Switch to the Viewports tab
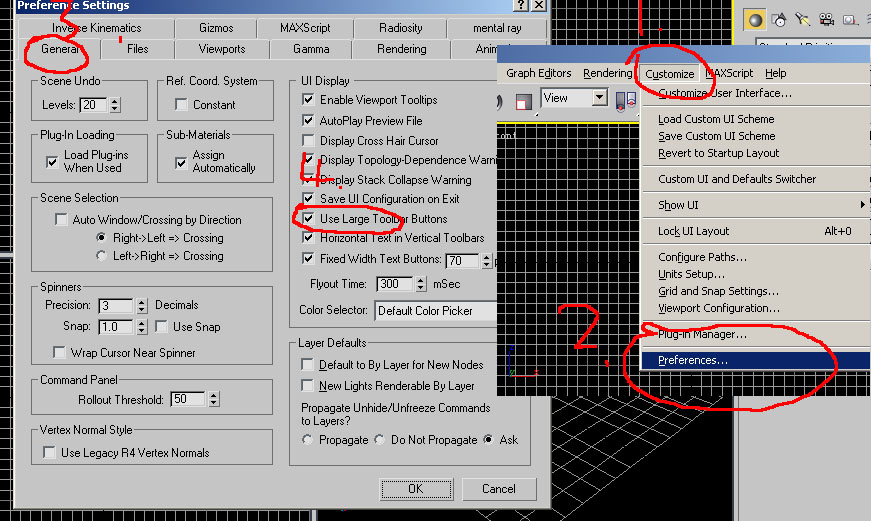 pos(222,49)
